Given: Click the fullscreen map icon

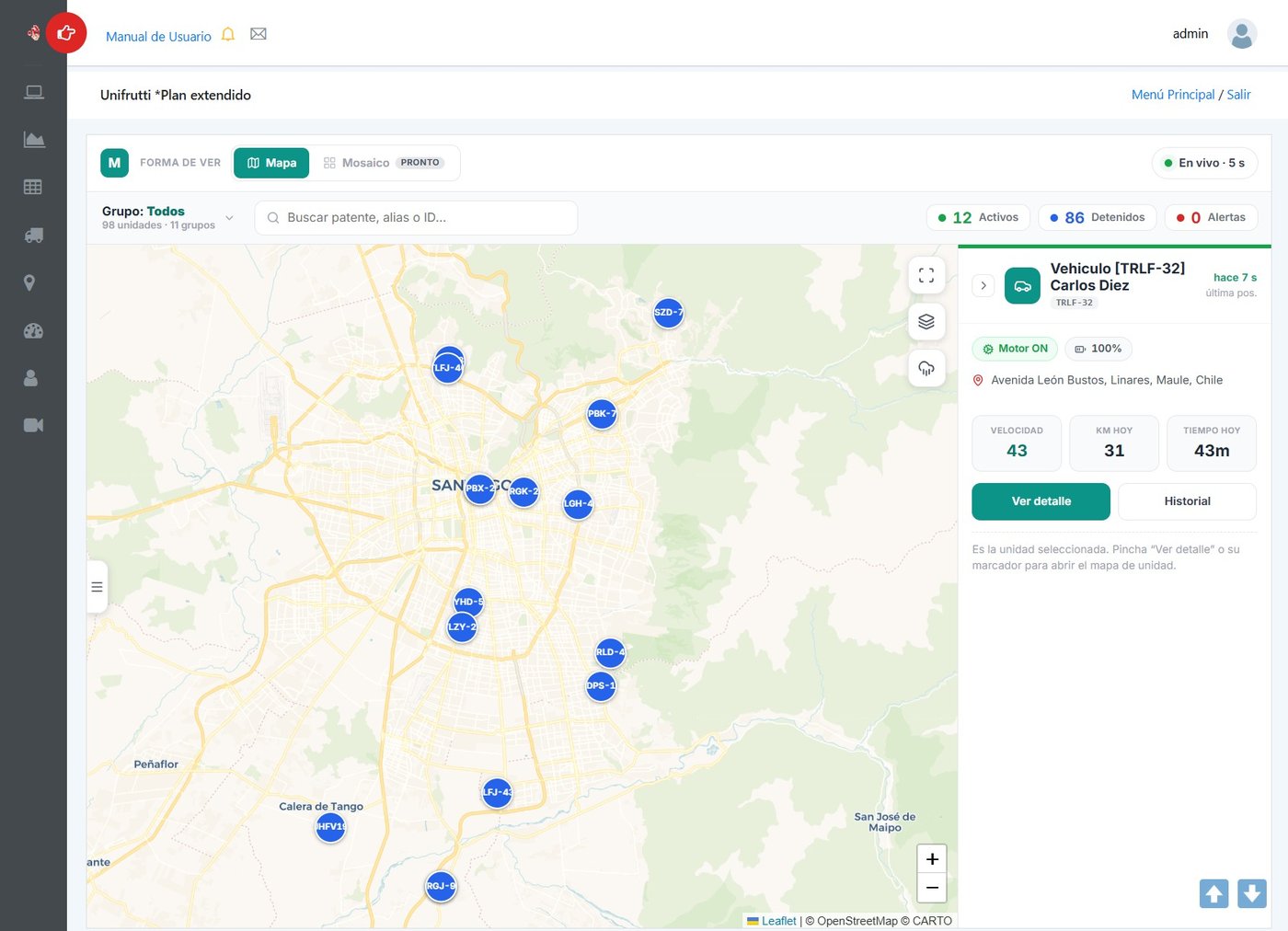Looking at the screenshot, I should 926,275.
